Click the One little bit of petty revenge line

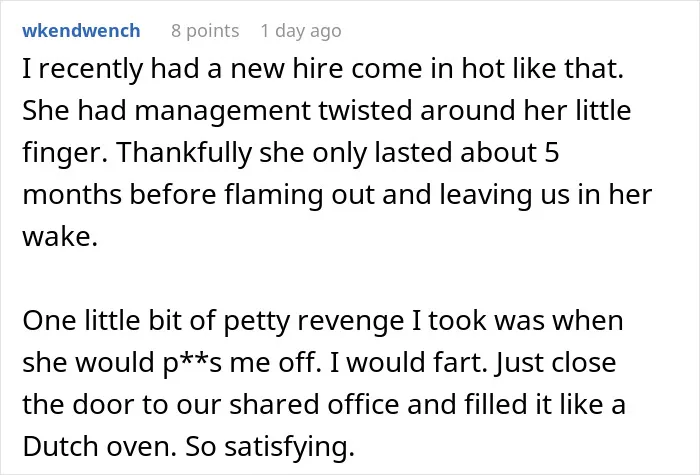(x=323, y=321)
